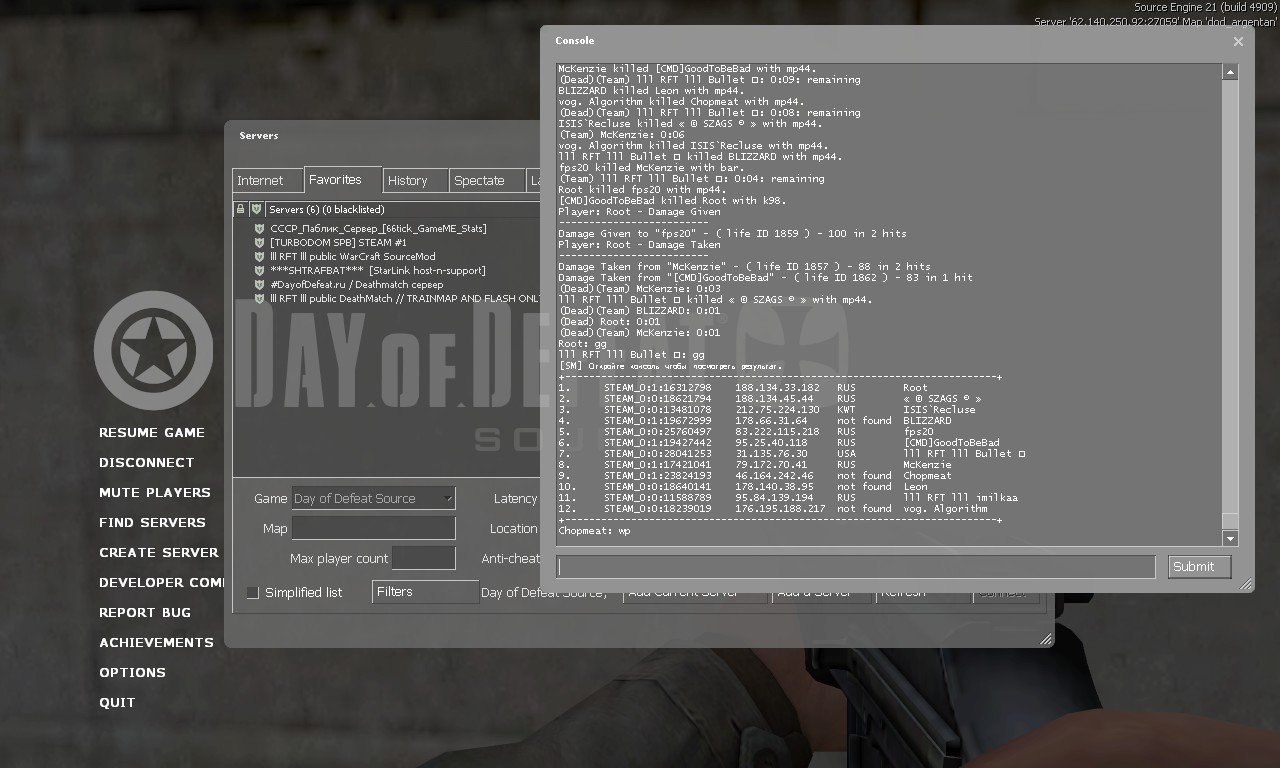Click the status row for player ISIS`Recluse
The height and width of the screenshot is (768, 1280).
coord(767,410)
